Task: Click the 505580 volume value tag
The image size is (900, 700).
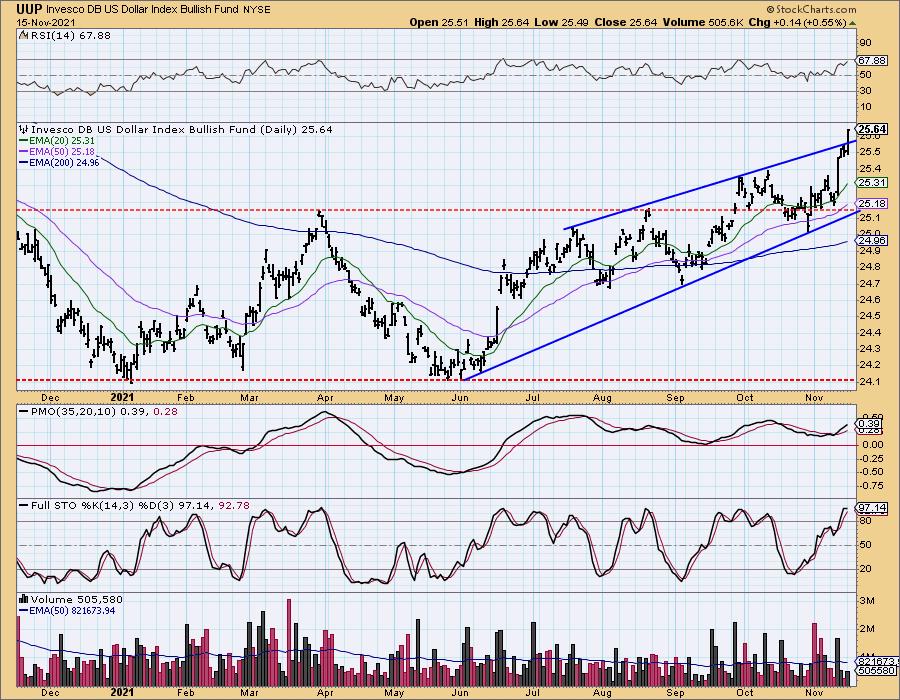Action: coord(875,670)
